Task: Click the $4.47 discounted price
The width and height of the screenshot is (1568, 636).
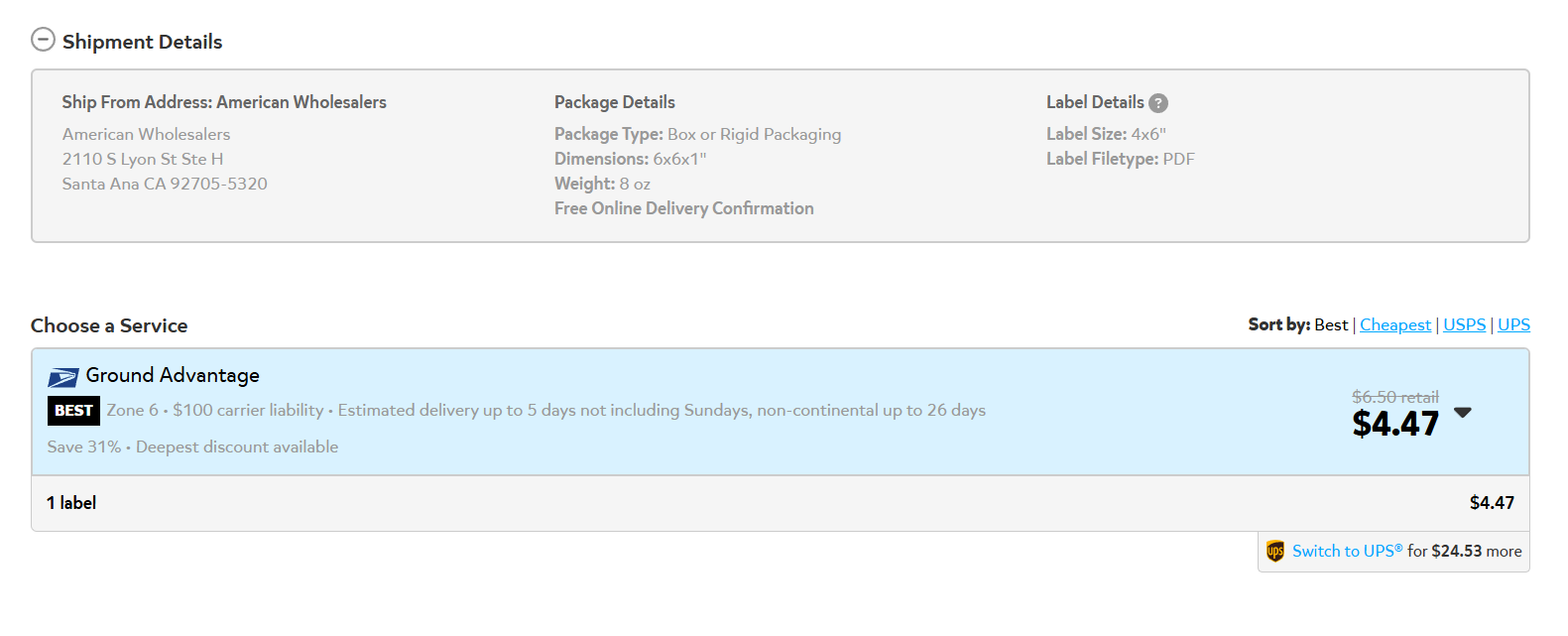Action: (1395, 425)
